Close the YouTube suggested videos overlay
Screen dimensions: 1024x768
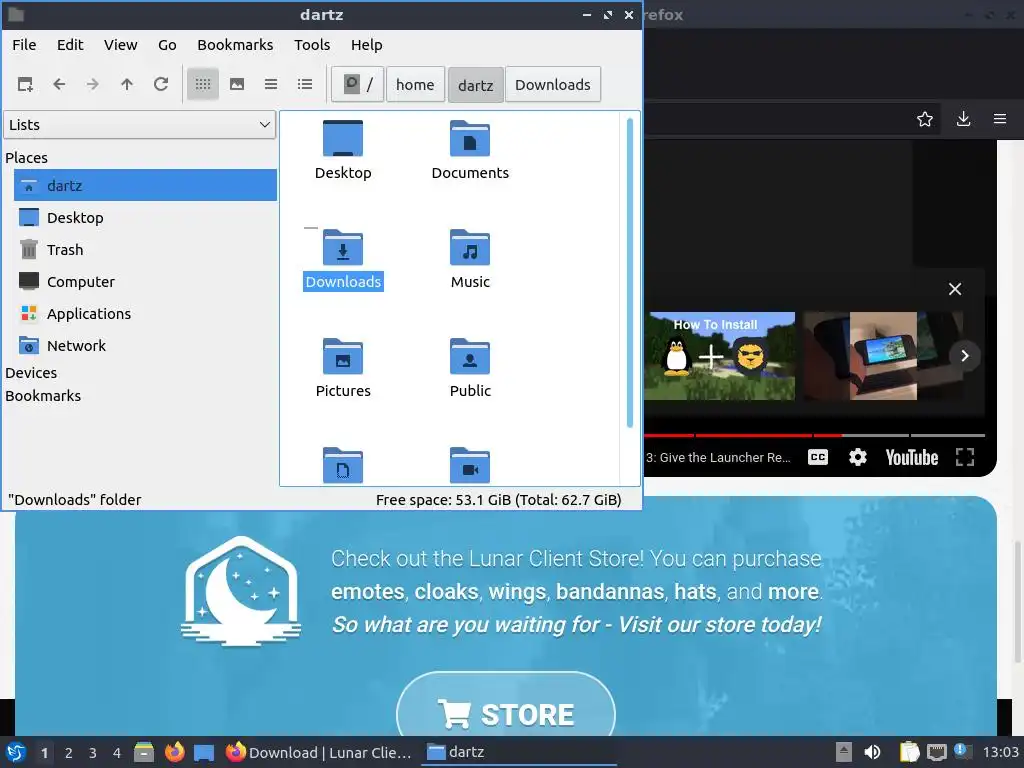(955, 289)
